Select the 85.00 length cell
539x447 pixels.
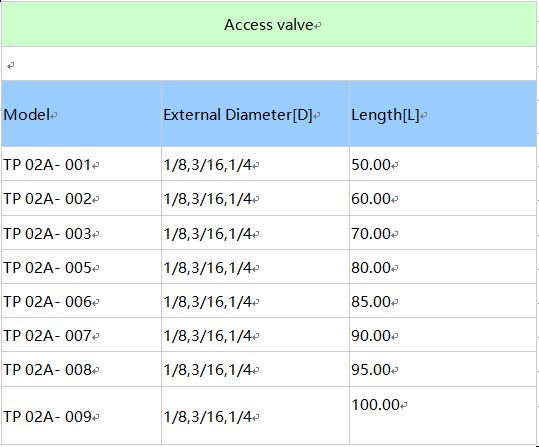[x=443, y=301]
